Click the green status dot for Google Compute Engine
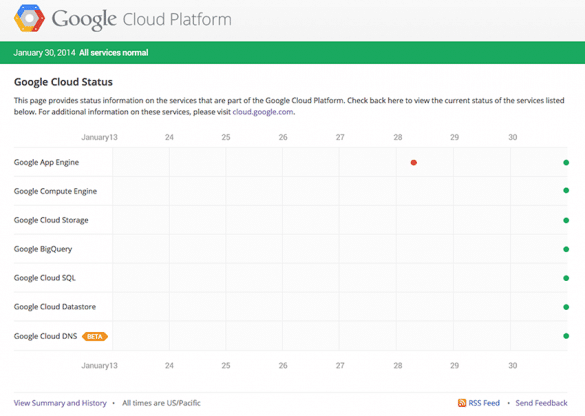This screenshot has height=416, width=585. point(566,191)
